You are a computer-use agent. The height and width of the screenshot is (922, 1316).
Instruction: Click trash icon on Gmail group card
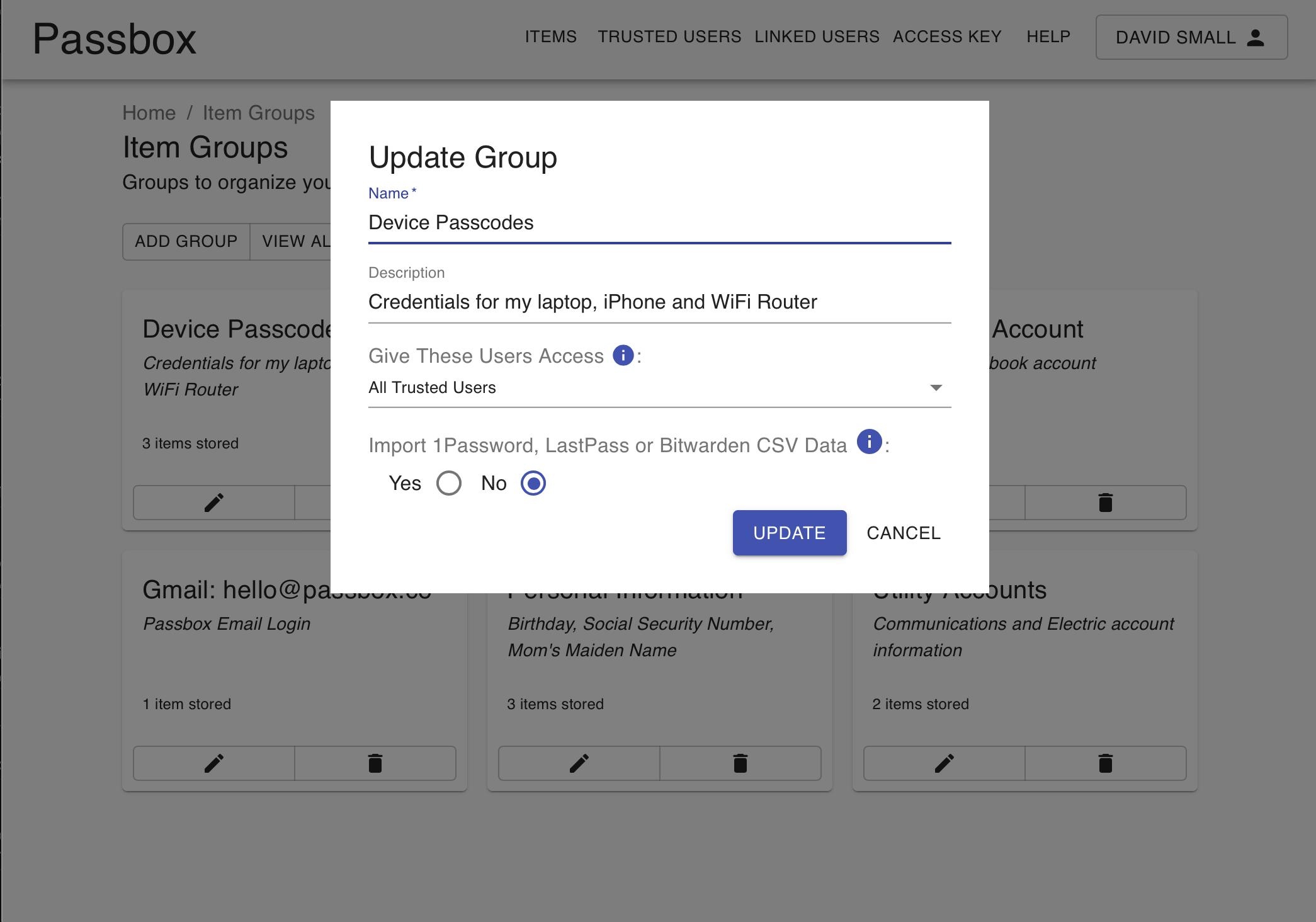point(375,763)
